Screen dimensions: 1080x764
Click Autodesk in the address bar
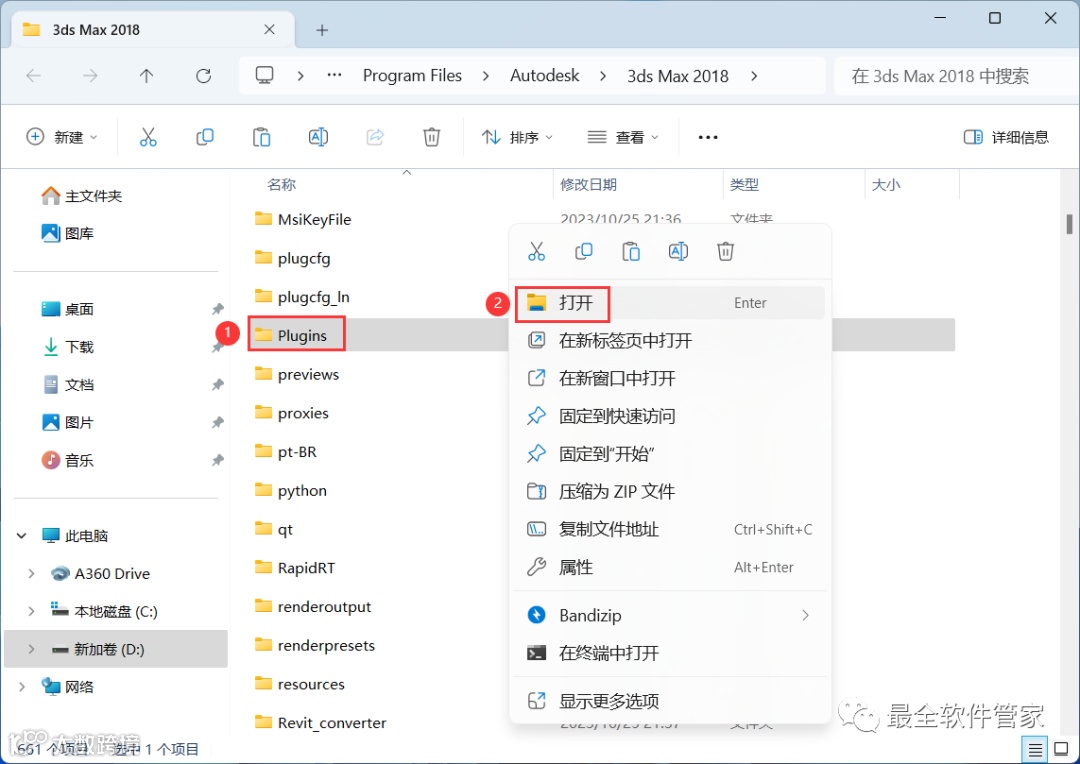tap(544, 76)
